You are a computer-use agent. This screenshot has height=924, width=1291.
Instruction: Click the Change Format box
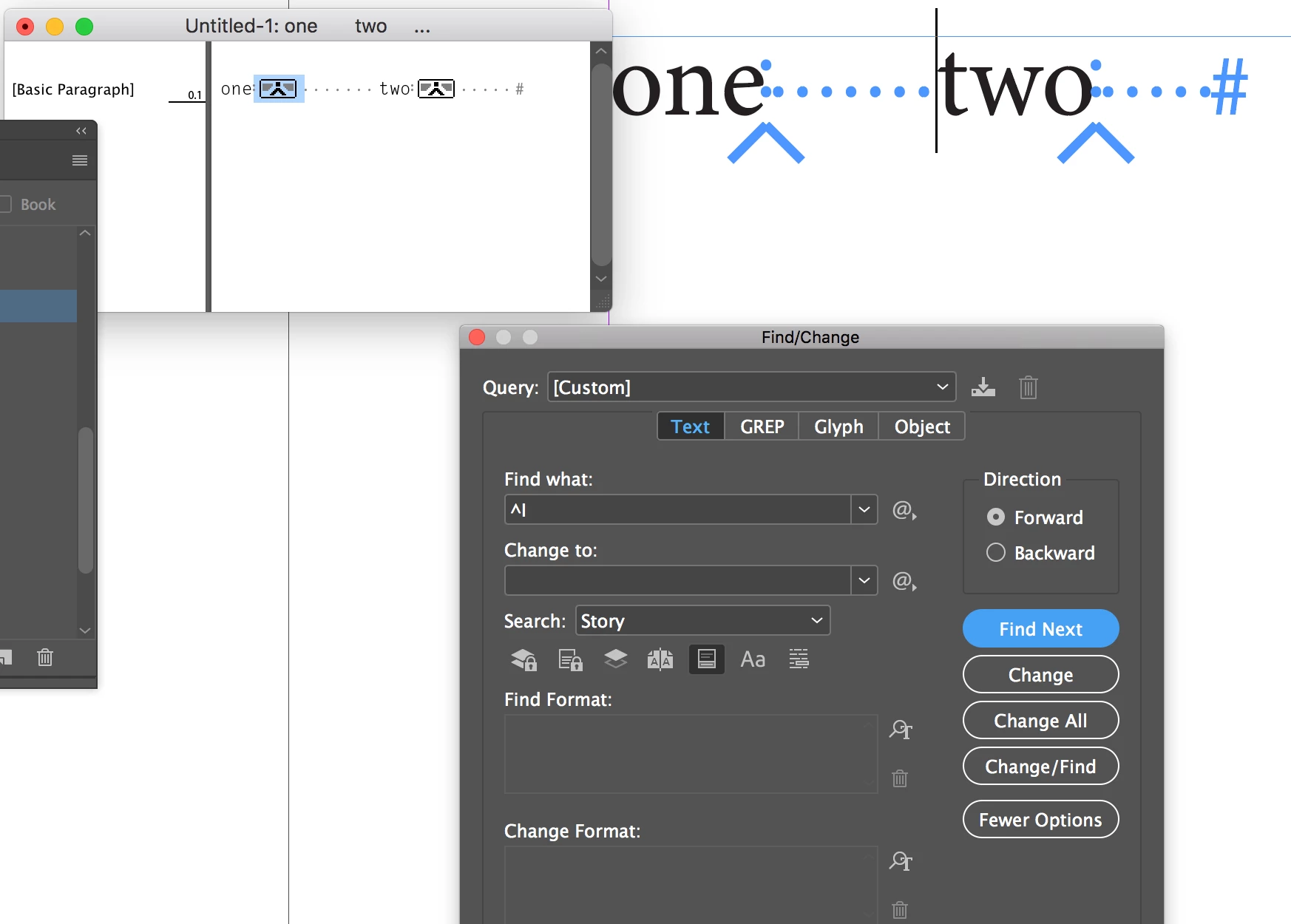click(x=691, y=885)
